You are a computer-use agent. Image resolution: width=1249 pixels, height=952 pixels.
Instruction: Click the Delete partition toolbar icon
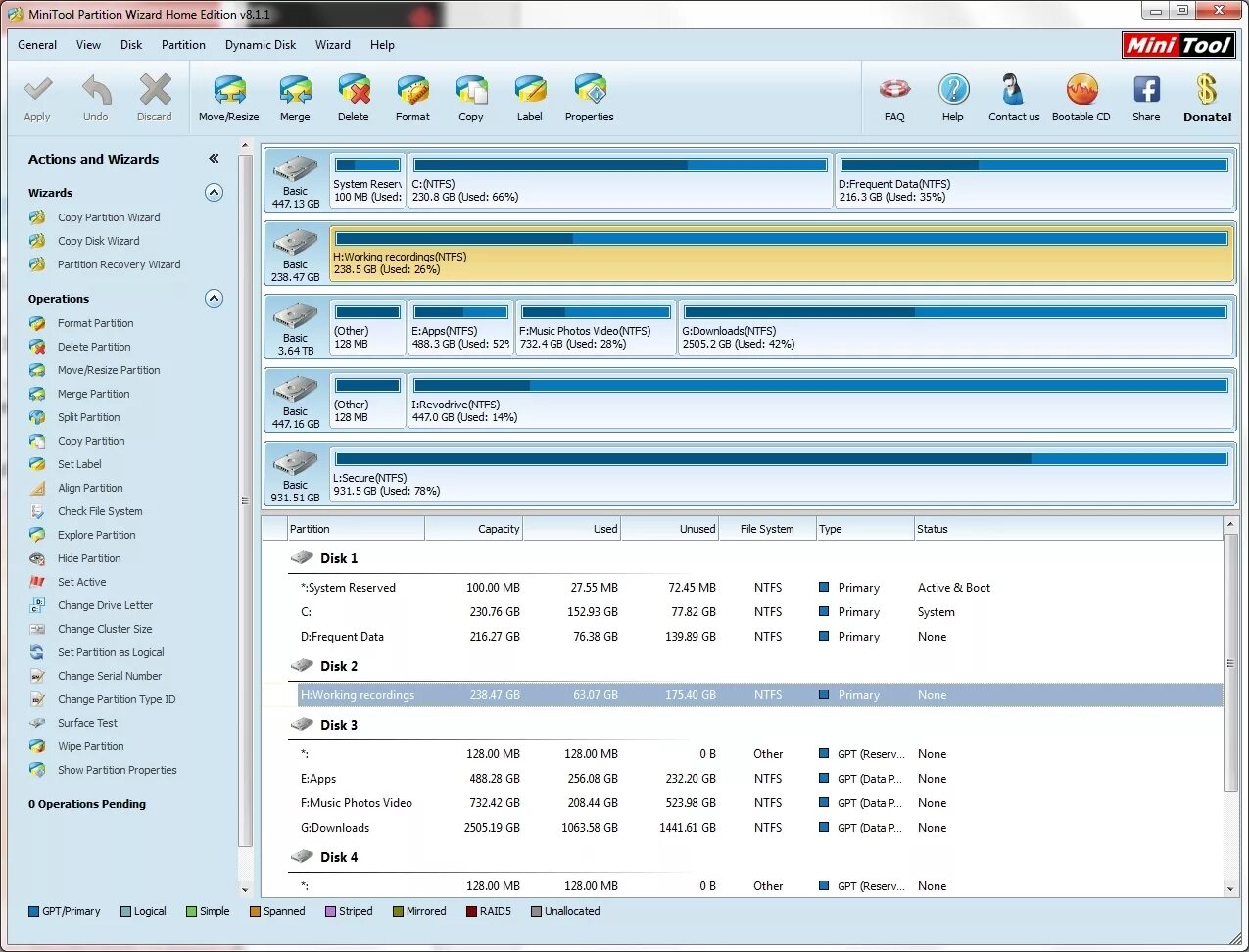tap(354, 90)
